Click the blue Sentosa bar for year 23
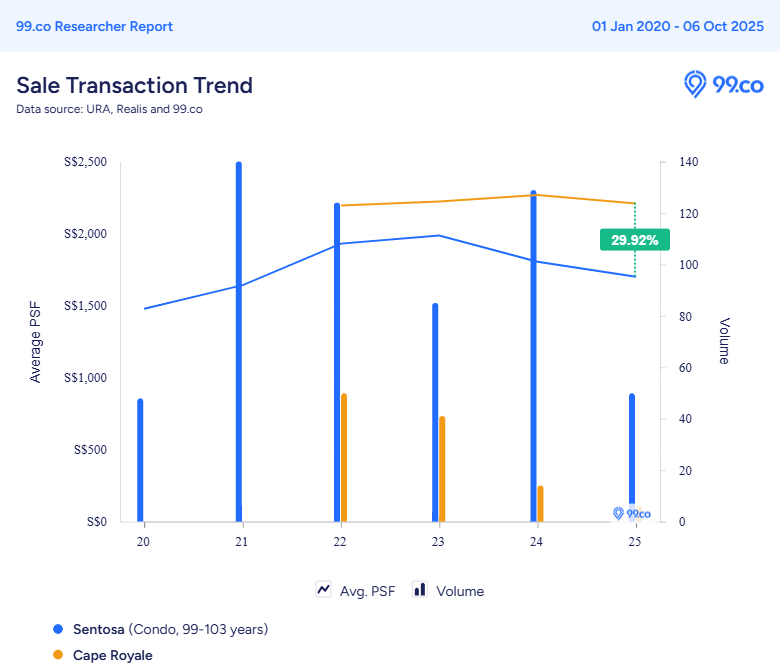 (x=435, y=412)
